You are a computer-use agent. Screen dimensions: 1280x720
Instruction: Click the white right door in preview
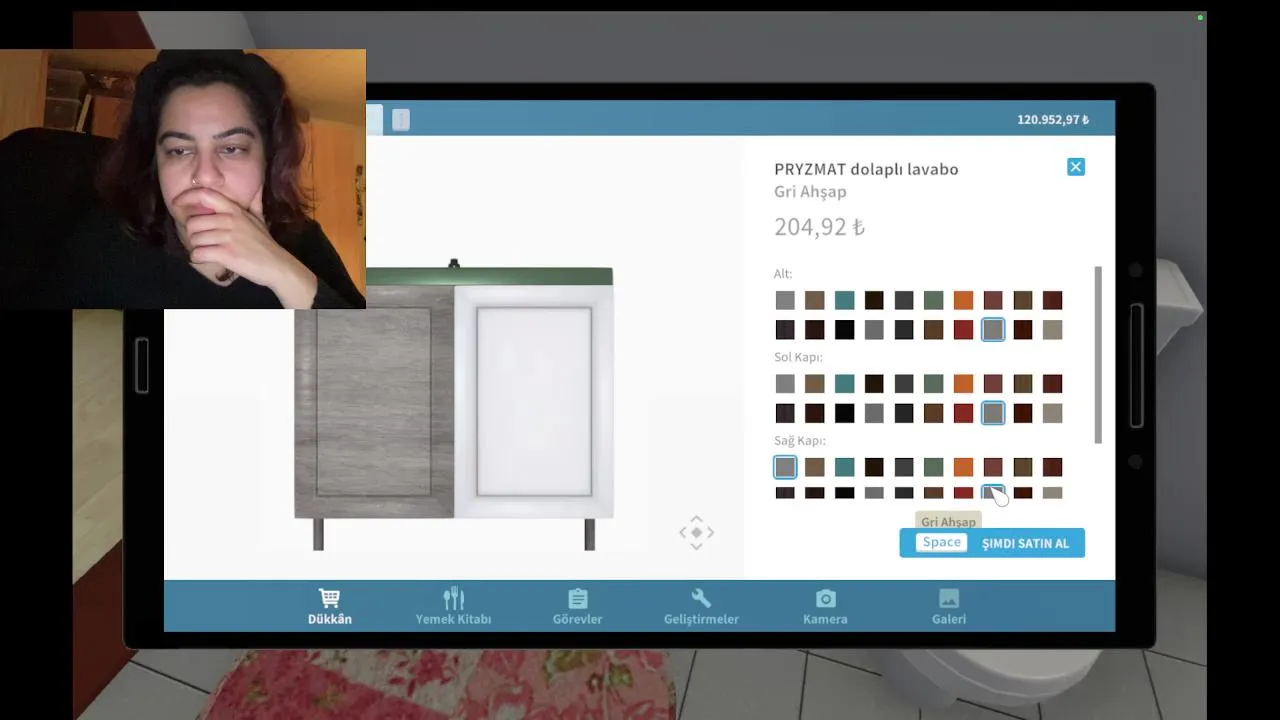[x=534, y=401]
